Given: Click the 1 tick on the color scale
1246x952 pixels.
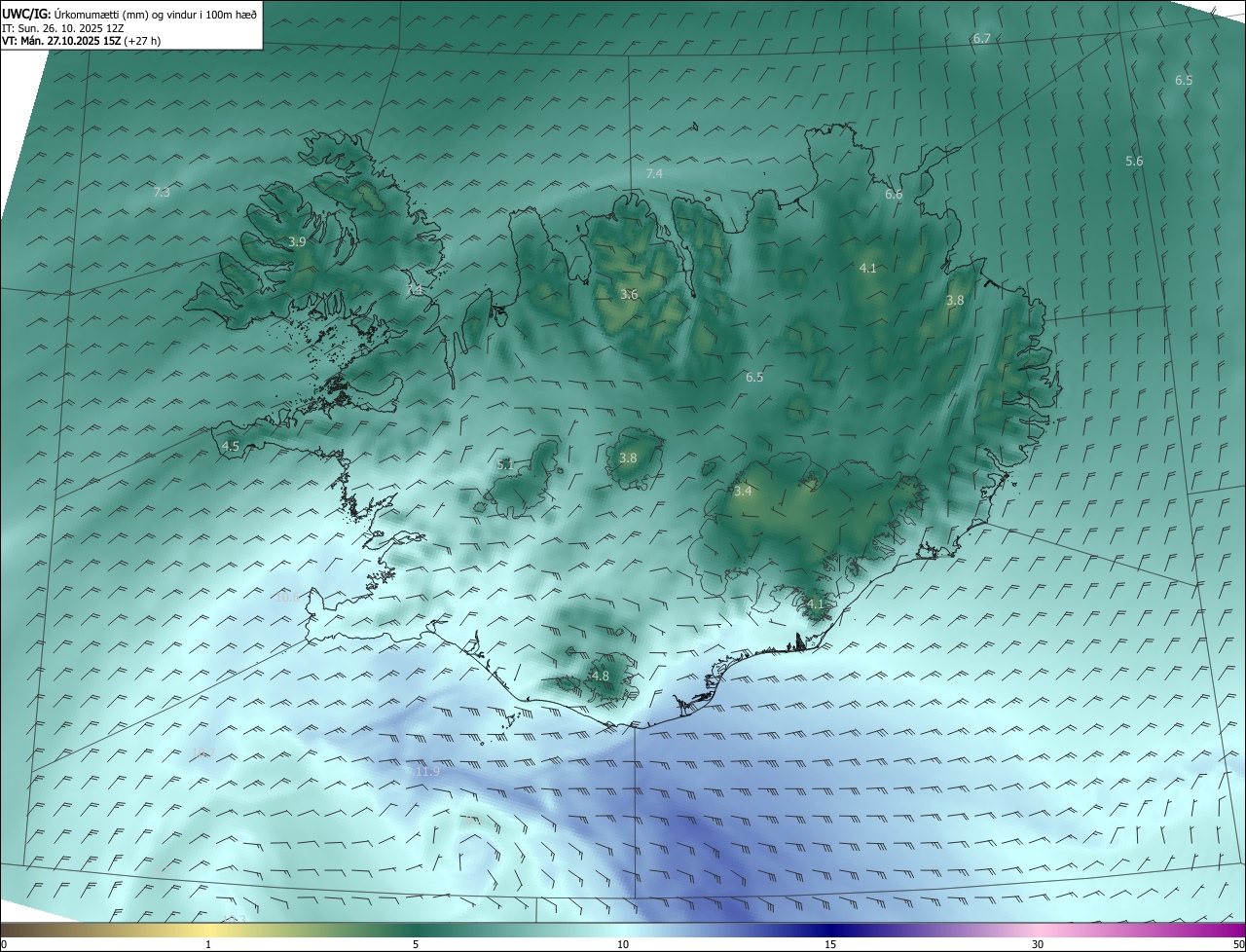Looking at the screenshot, I should click(x=208, y=945).
